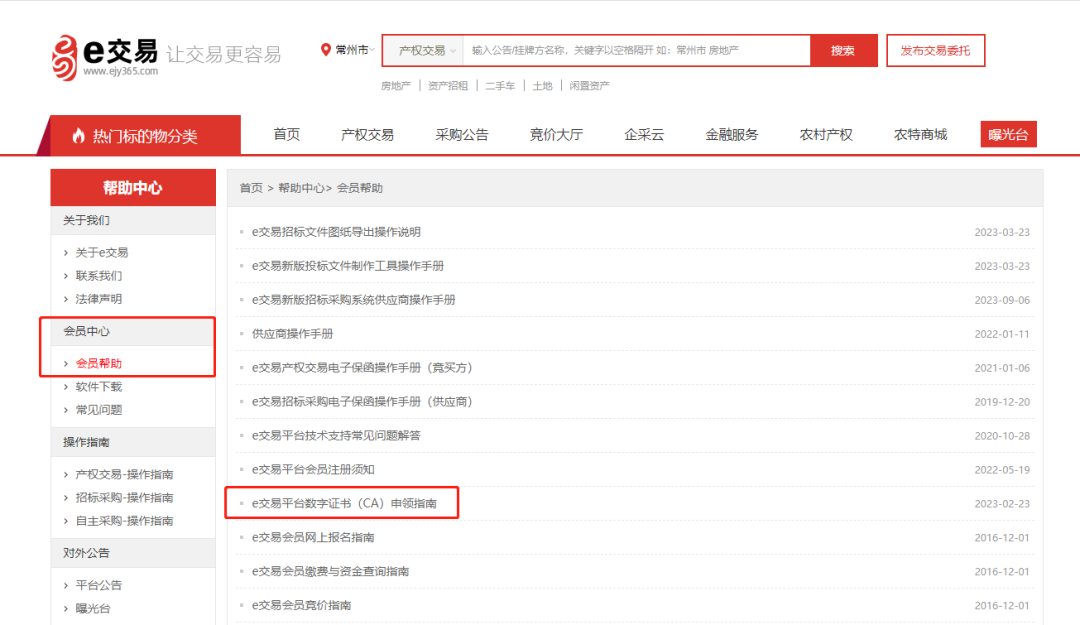Screen dimensions: 1080x625
Task: Click the flame icon on 热门标的物分类
Action: [79, 136]
